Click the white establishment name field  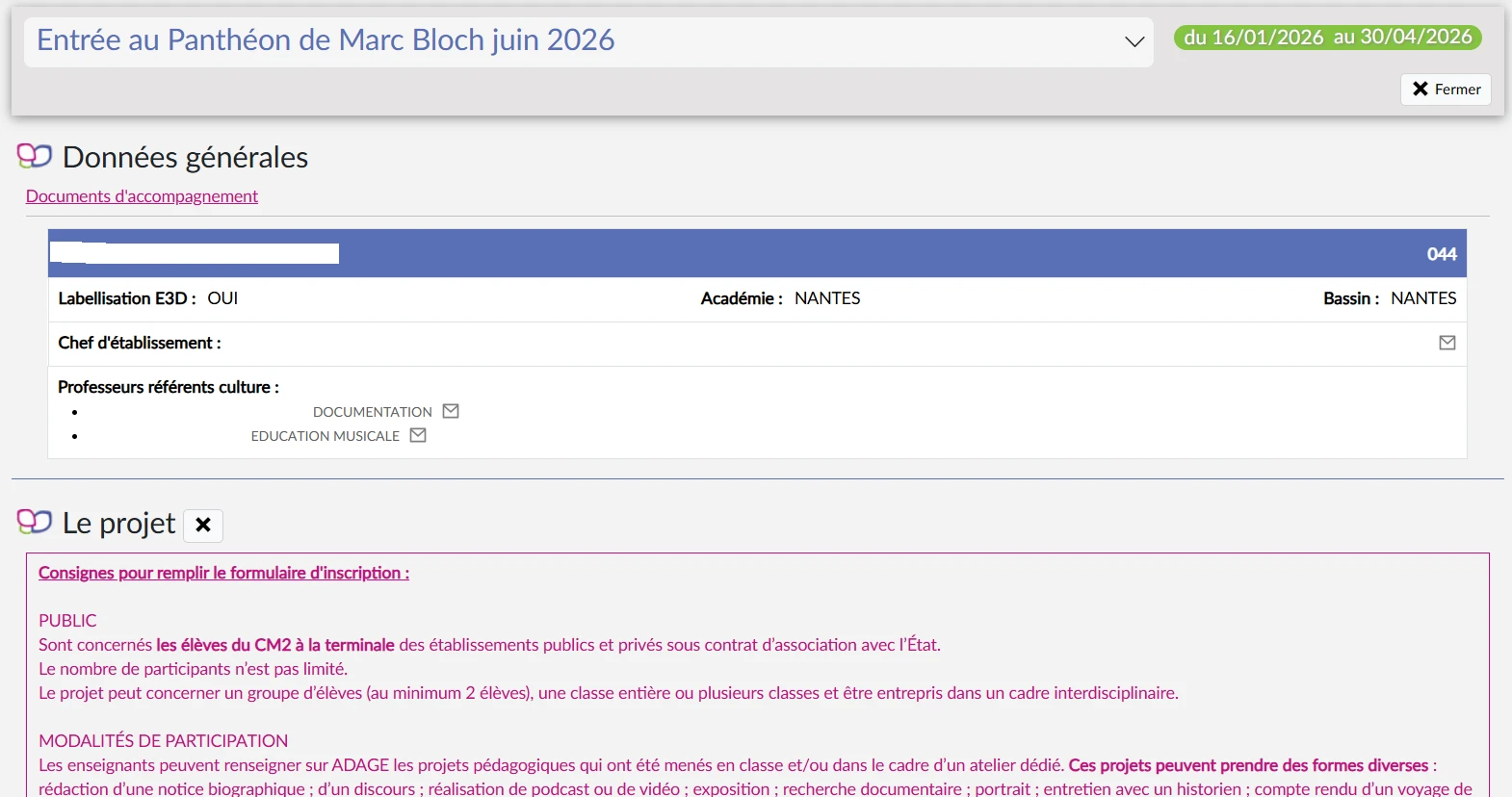coord(195,253)
